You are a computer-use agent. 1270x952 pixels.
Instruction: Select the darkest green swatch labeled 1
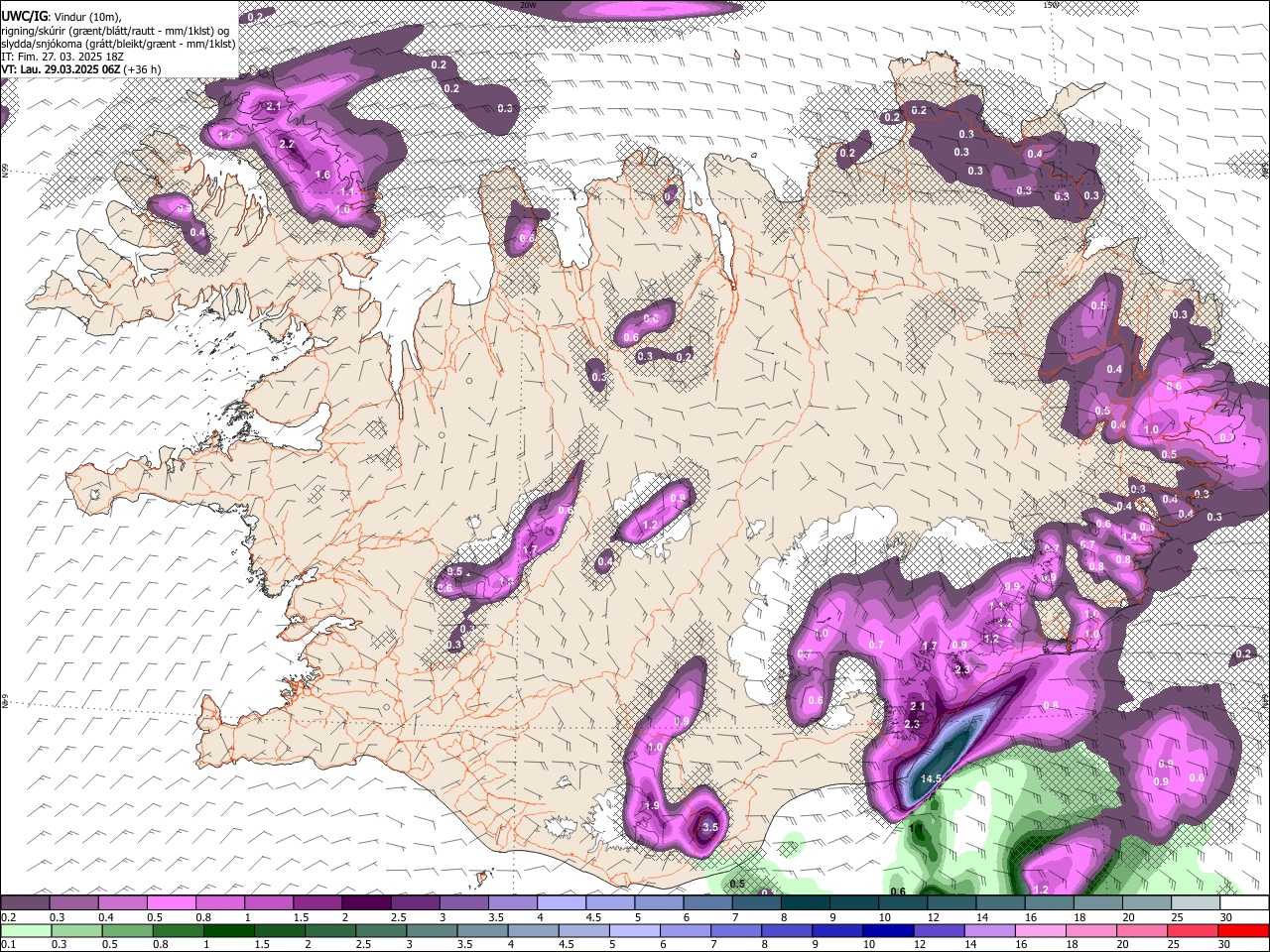228,930
